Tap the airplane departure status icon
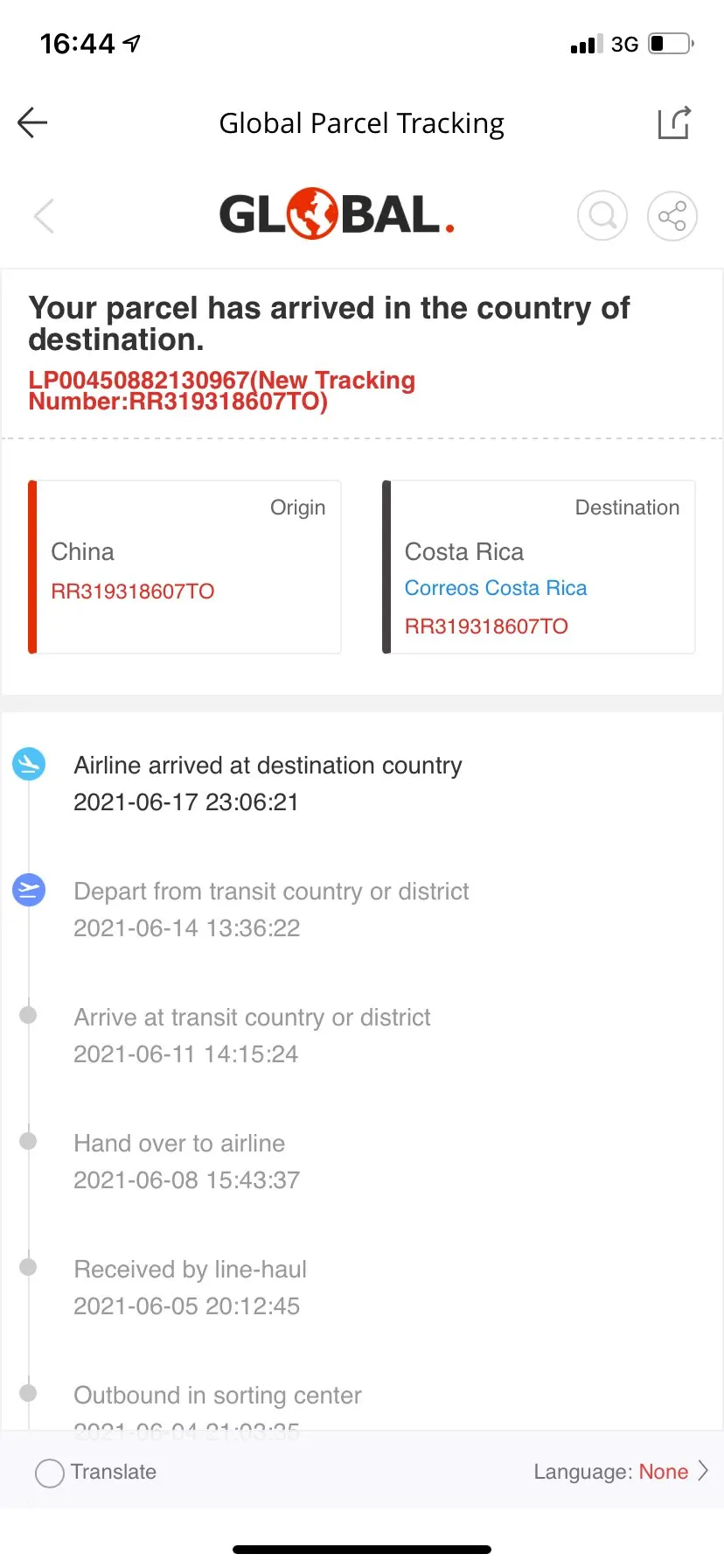724x1568 pixels. point(29,890)
